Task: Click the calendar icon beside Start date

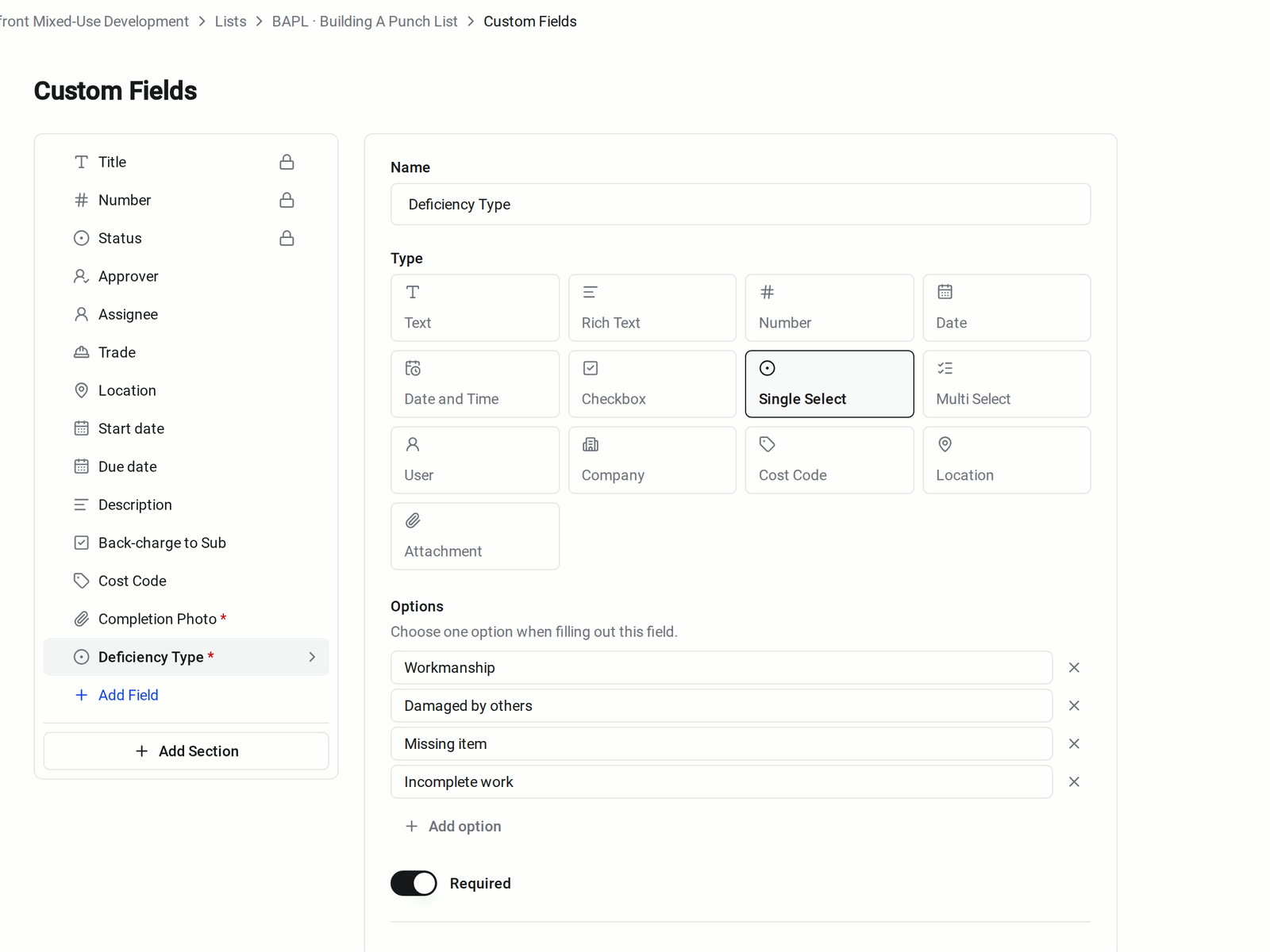Action: [x=81, y=428]
